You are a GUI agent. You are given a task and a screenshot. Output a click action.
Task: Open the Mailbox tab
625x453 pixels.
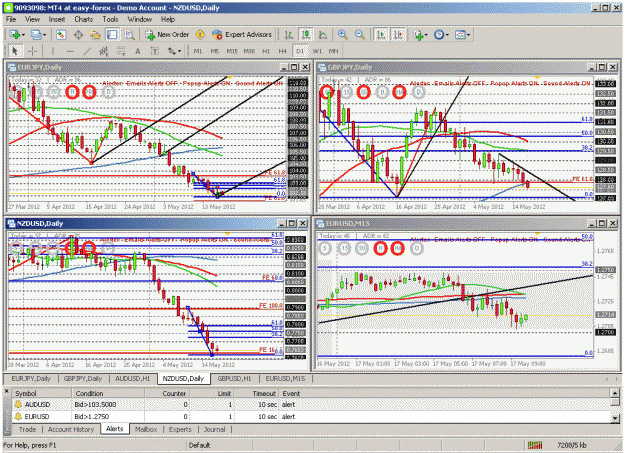(x=146, y=429)
